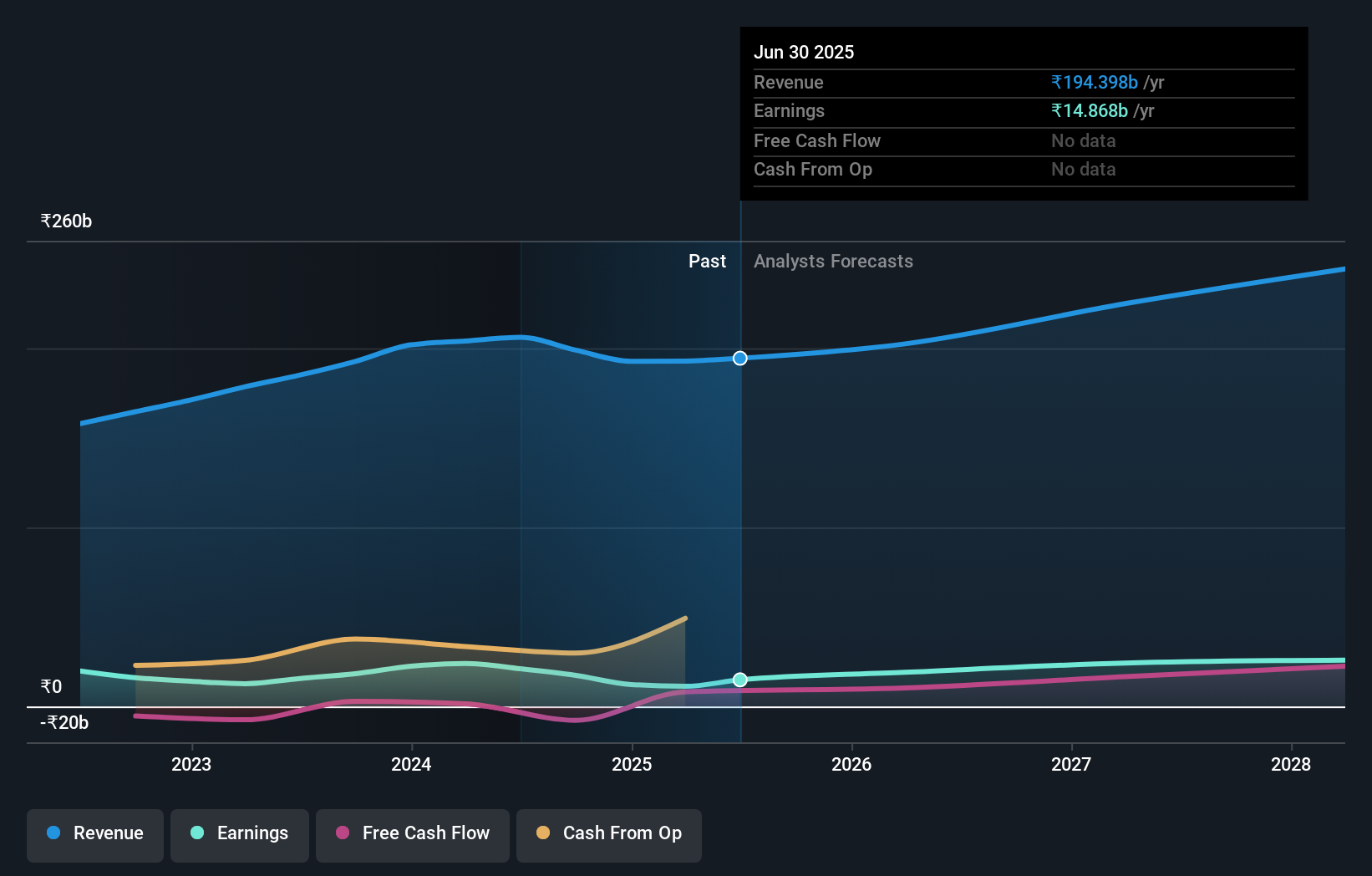This screenshot has width=1372, height=876.
Task: Open the Jun 30 2025 tooltip header
Action: [x=805, y=51]
